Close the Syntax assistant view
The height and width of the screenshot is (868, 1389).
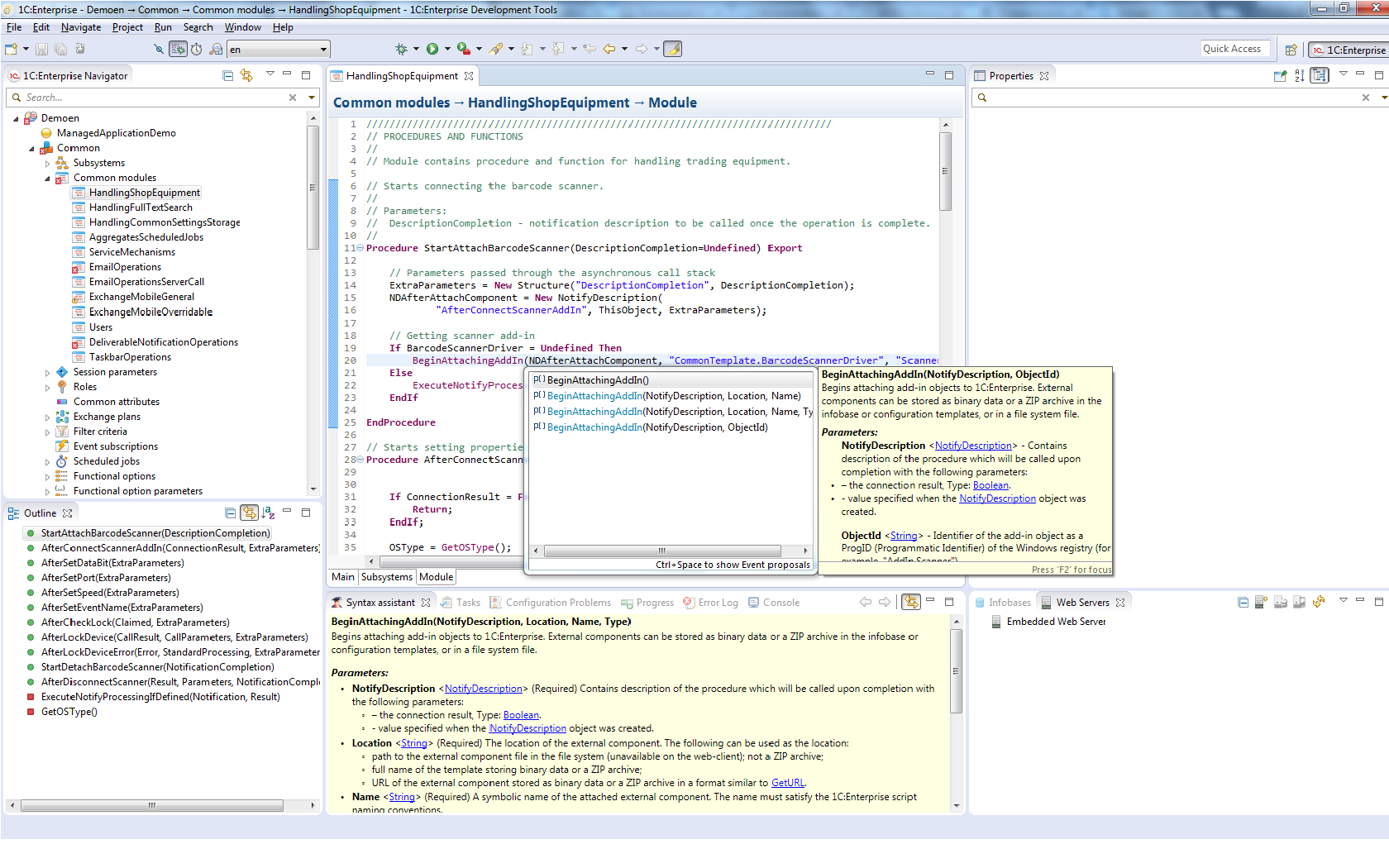[426, 603]
